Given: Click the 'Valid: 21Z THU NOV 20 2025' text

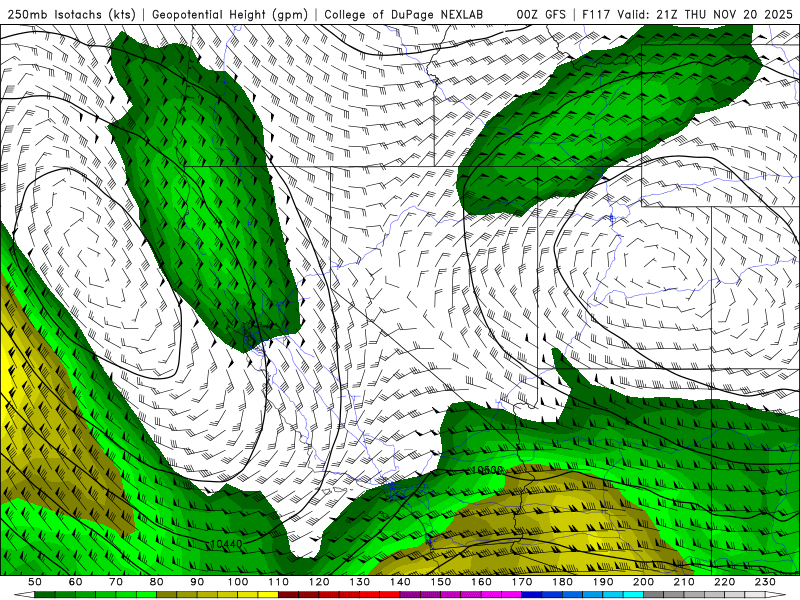Looking at the screenshot, I should pos(705,14).
